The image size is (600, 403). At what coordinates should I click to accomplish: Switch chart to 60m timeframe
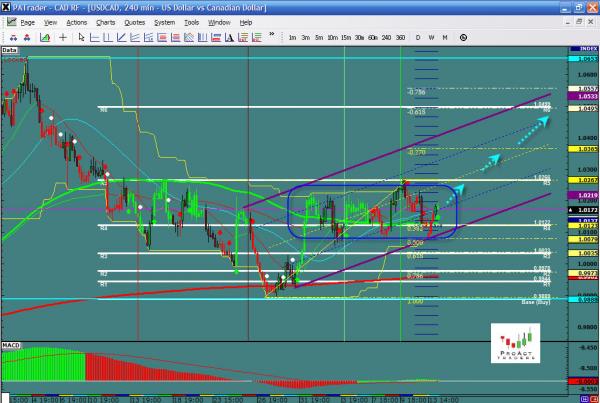(372, 38)
